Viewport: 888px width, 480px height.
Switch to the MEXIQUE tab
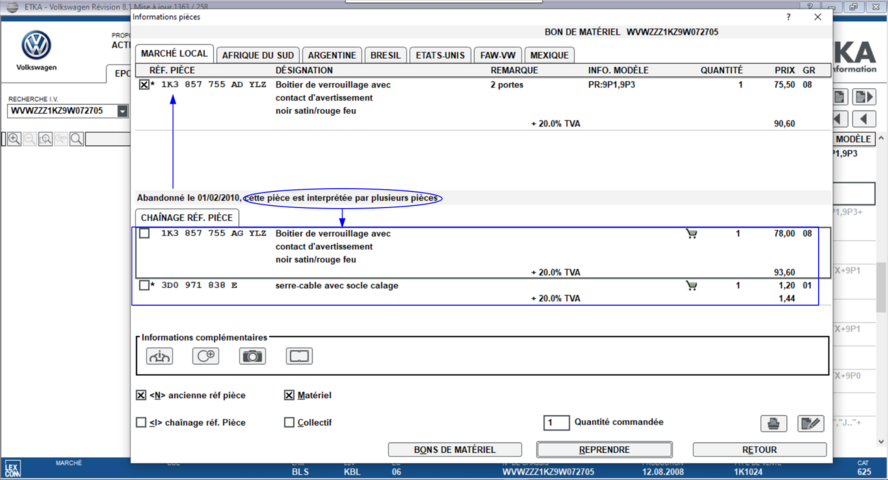coord(549,55)
